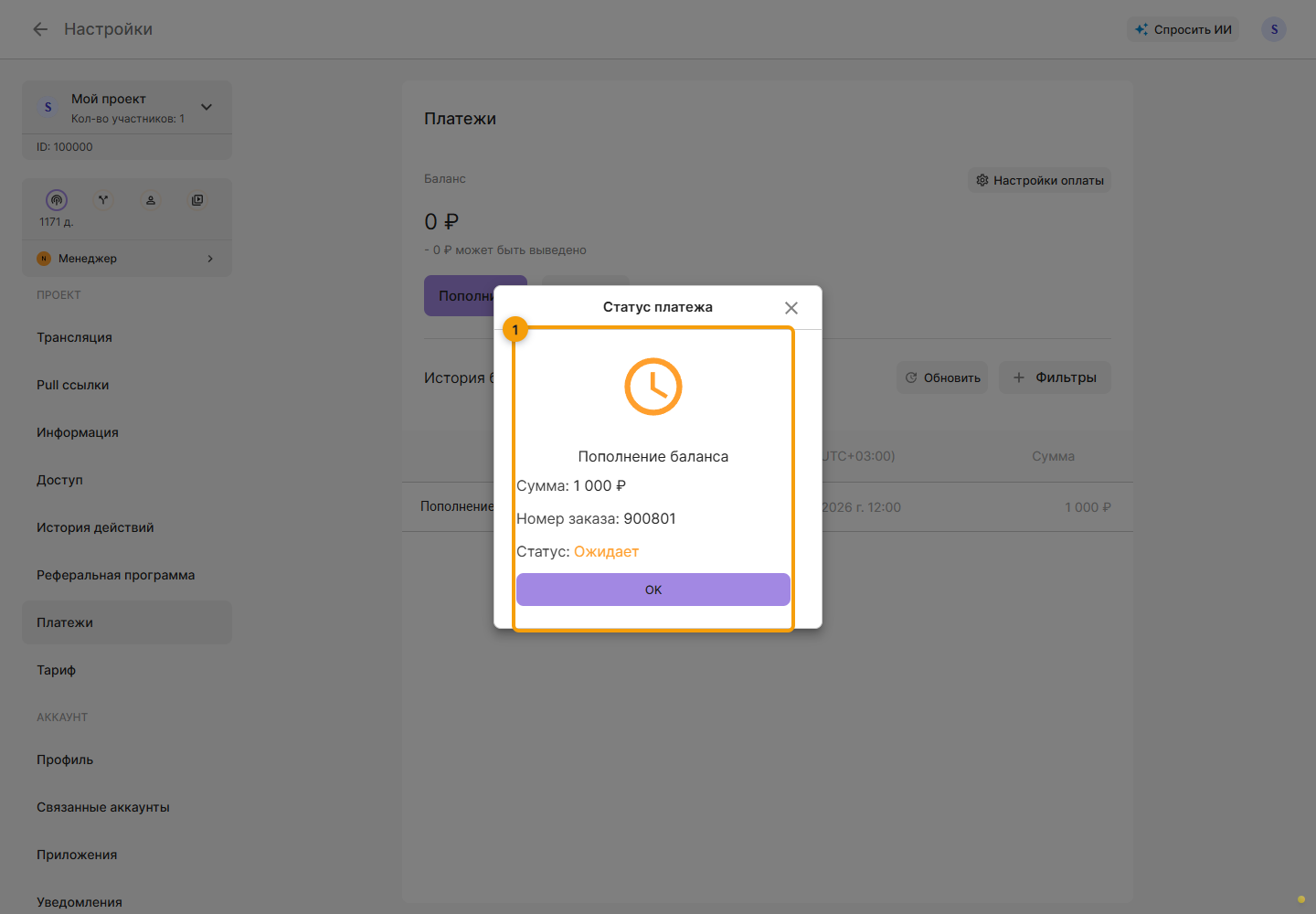Click the project S avatar icon

click(48, 107)
